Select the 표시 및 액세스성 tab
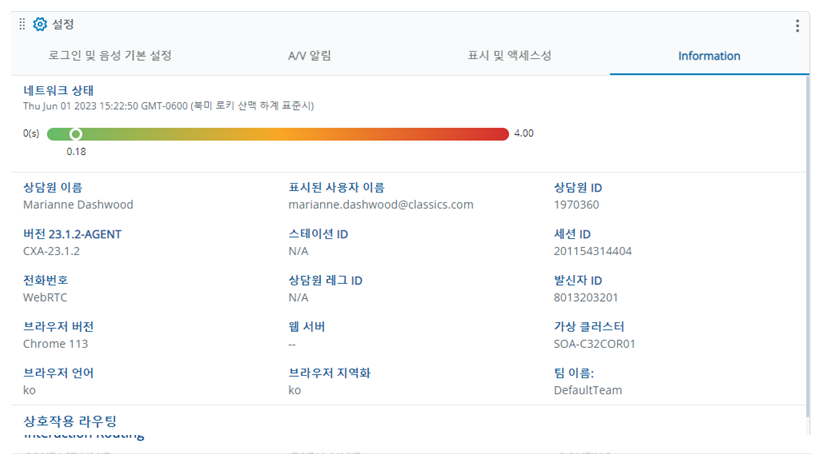The image size is (823, 454). (x=510, y=56)
